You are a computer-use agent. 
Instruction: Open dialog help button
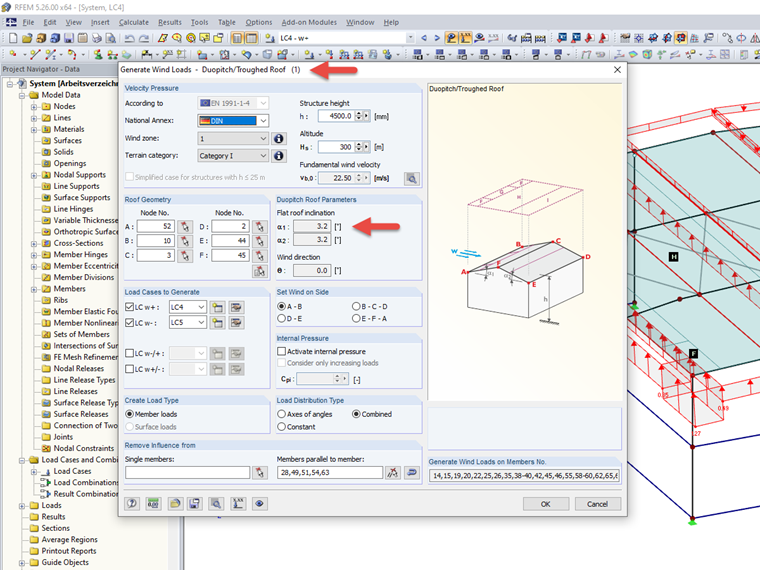click(132, 504)
